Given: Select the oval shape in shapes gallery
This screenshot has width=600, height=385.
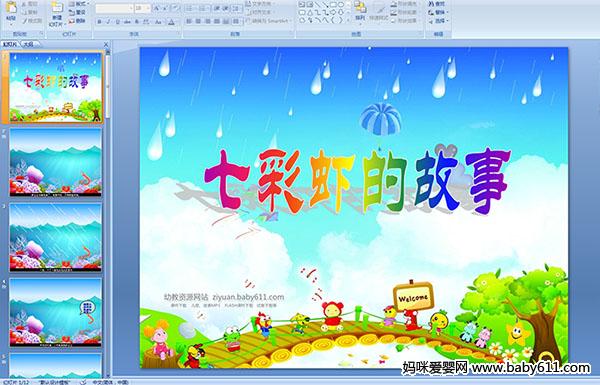Looking at the screenshot, I should pos(341,5).
